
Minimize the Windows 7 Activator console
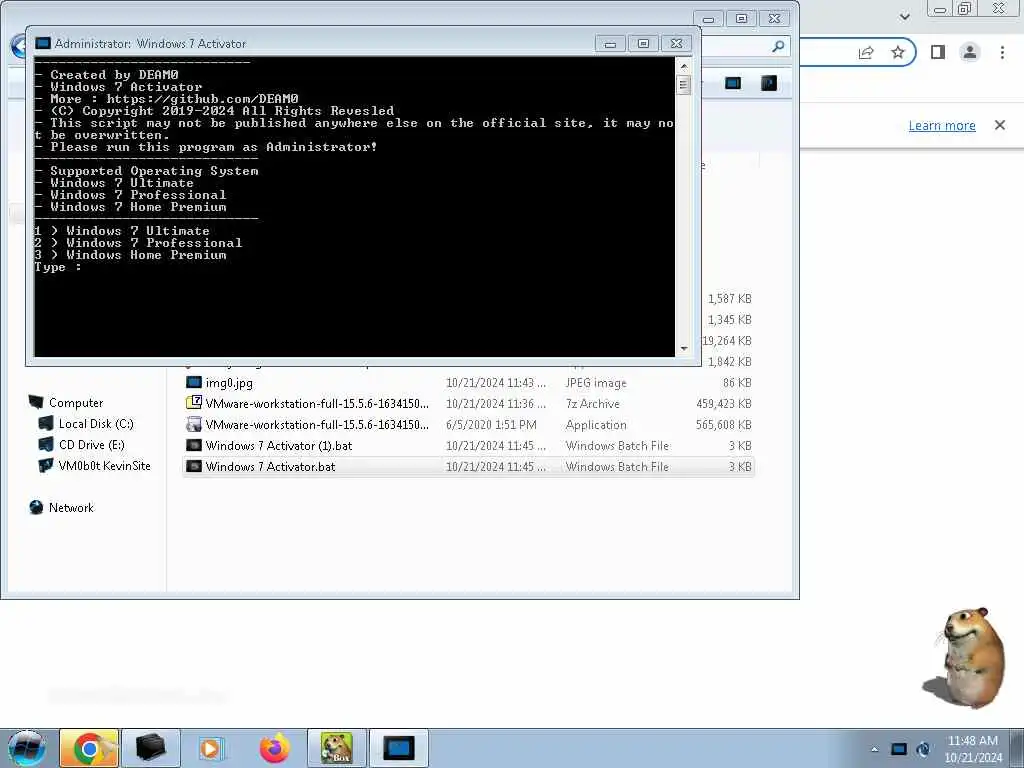point(611,44)
